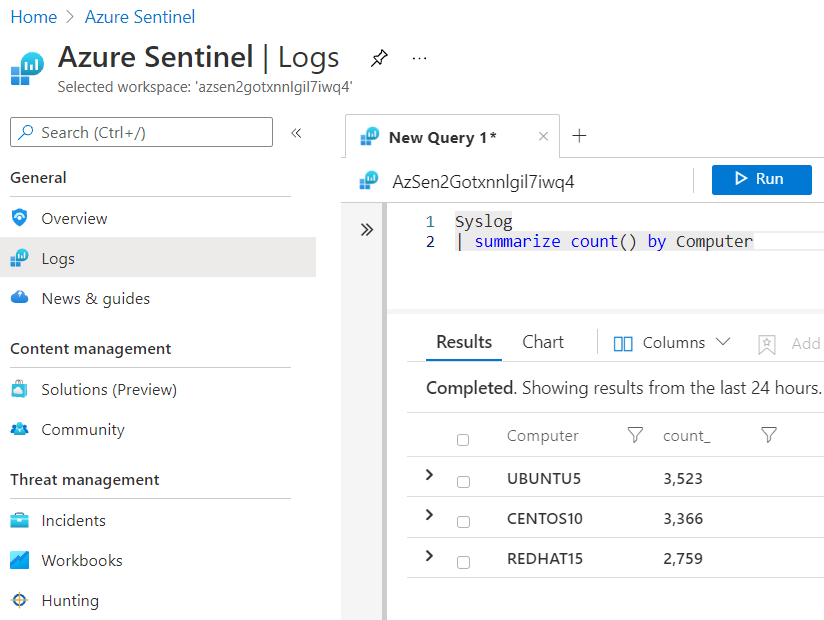Open the more options ellipsis menu

point(419,58)
